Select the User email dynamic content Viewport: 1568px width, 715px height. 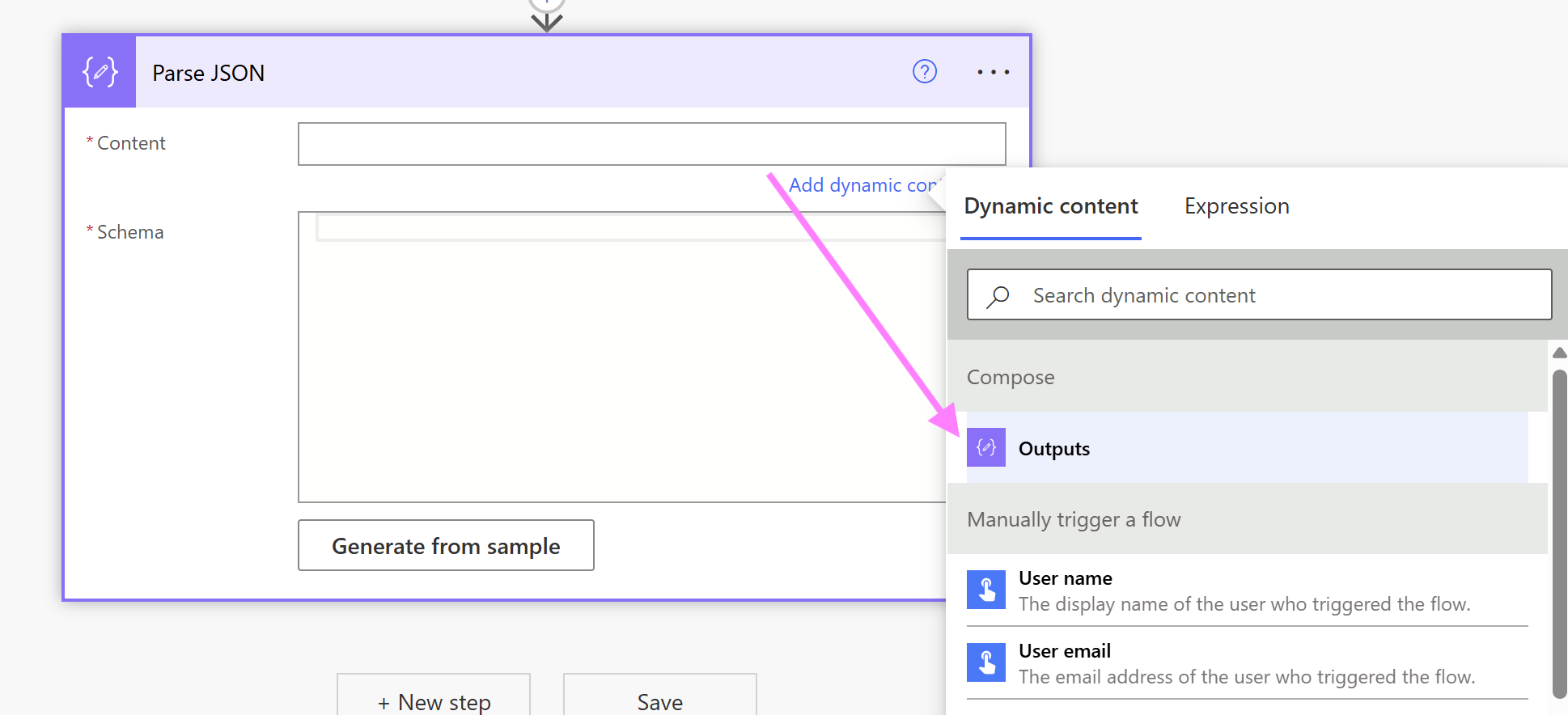coord(1247,663)
